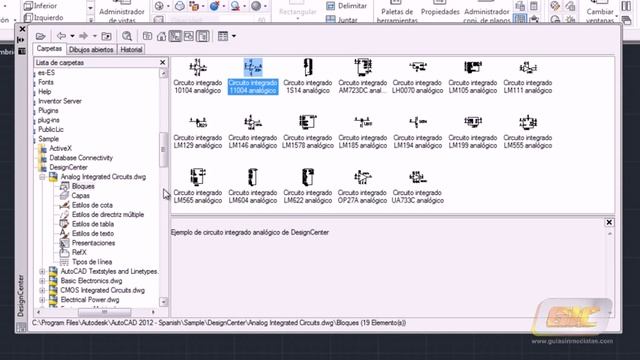Switch to the Carpetas tab
640x360 pixels.
point(49,49)
